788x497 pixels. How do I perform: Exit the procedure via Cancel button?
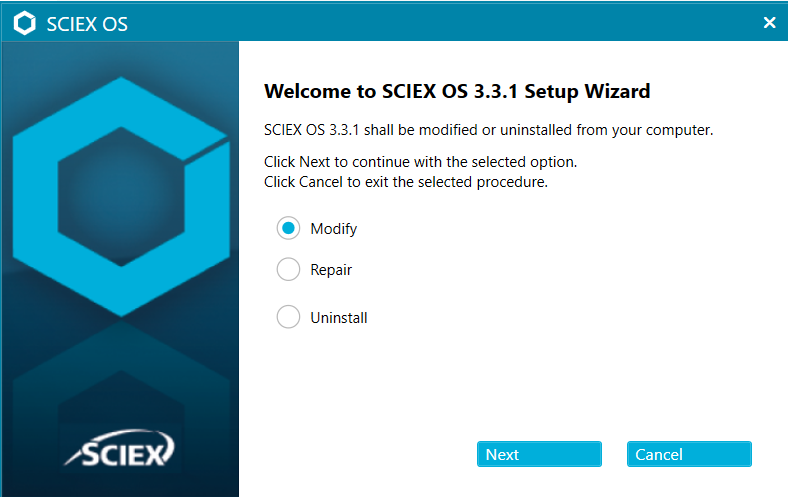[x=689, y=454]
